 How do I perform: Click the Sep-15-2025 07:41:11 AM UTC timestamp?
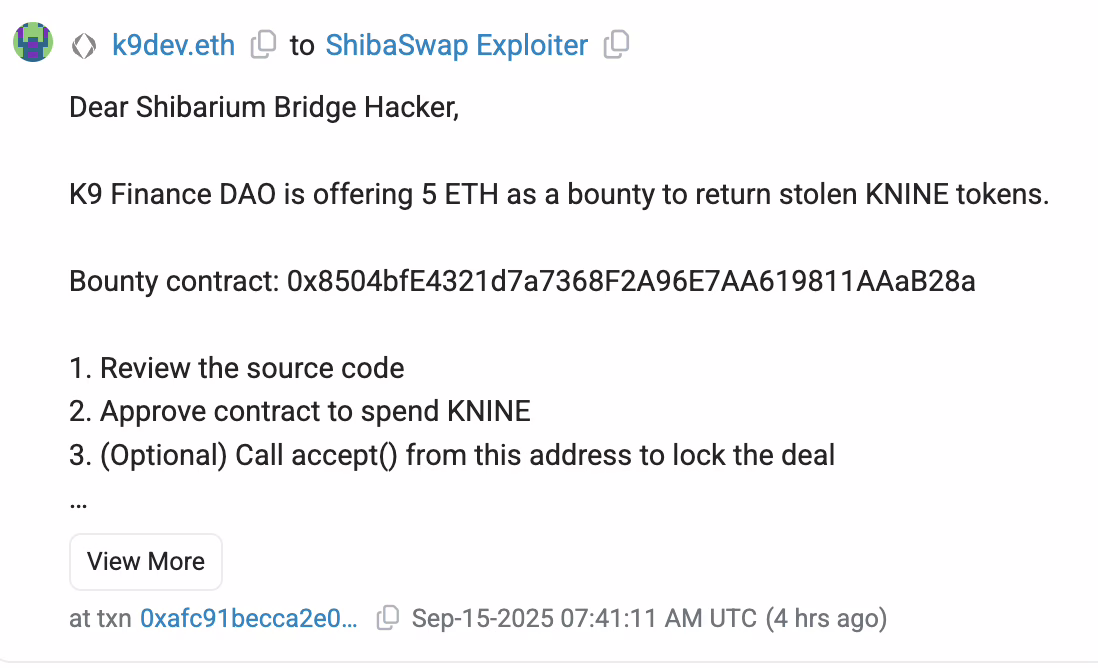pos(584,618)
